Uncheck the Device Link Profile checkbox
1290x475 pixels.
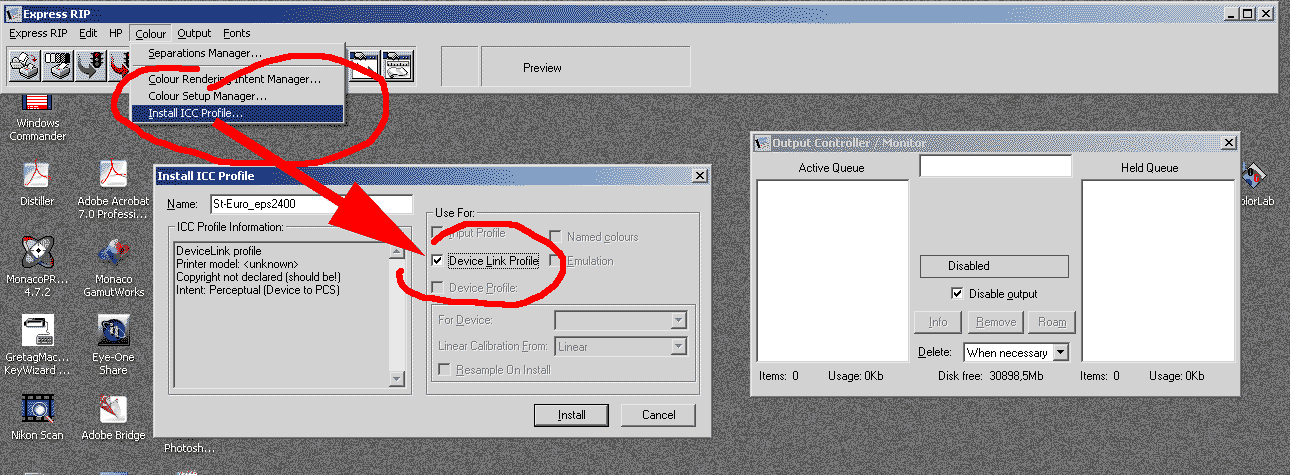click(x=437, y=261)
